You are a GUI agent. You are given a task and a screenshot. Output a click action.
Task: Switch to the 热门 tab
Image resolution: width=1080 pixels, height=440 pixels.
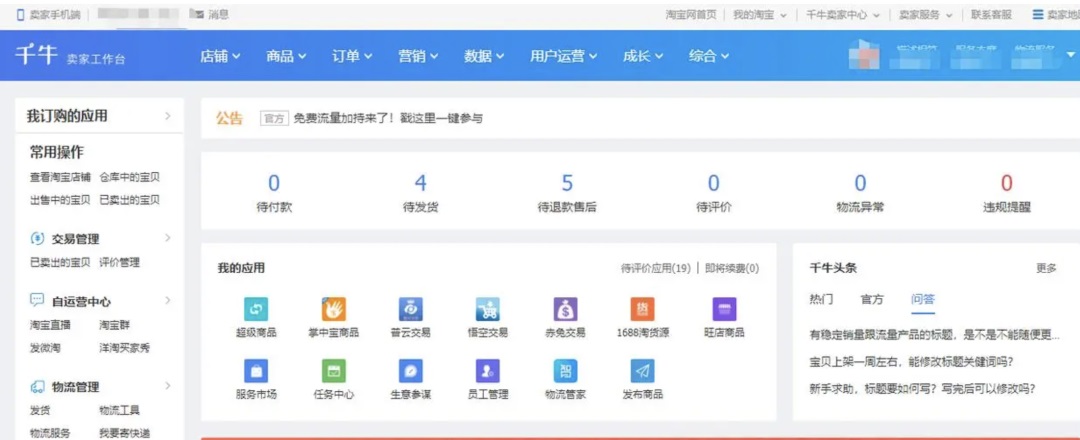(x=821, y=300)
